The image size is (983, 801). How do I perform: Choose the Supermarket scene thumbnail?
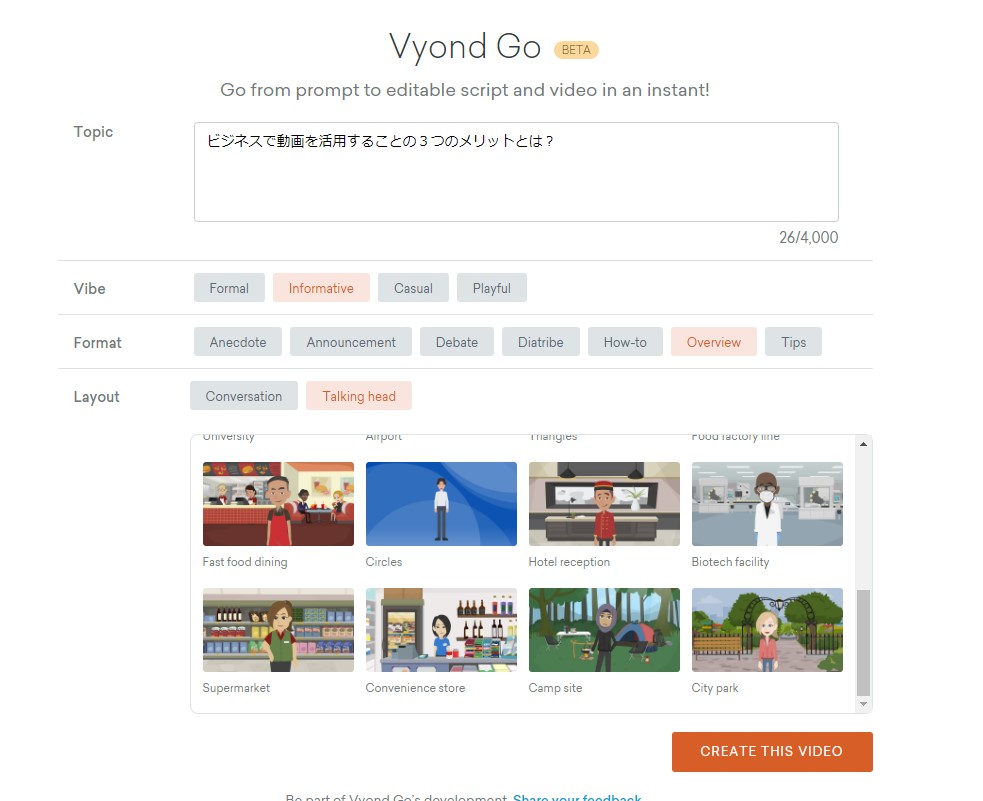click(278, 630)
